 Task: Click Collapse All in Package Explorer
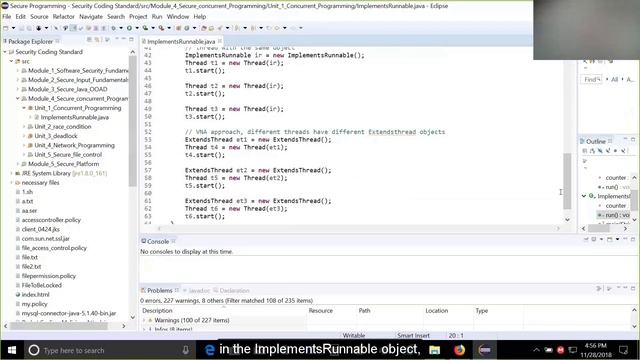89,40
